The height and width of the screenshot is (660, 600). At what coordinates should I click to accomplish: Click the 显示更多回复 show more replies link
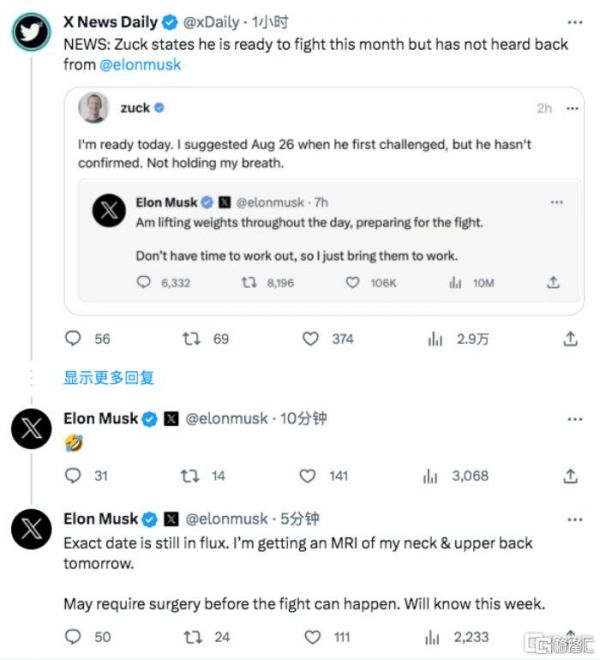[109, 378]
